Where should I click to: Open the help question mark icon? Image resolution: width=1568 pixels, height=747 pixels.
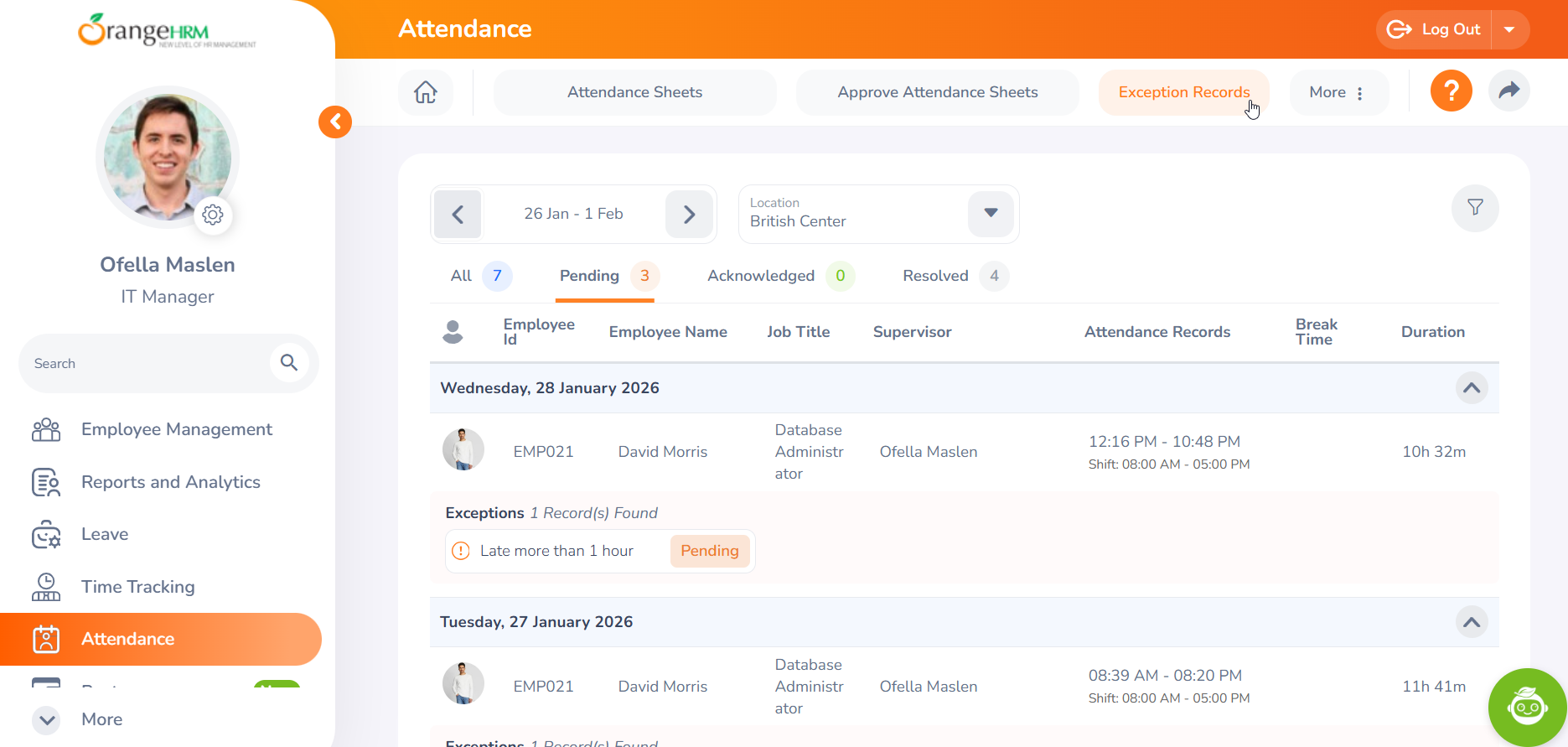pos(1451,91)
